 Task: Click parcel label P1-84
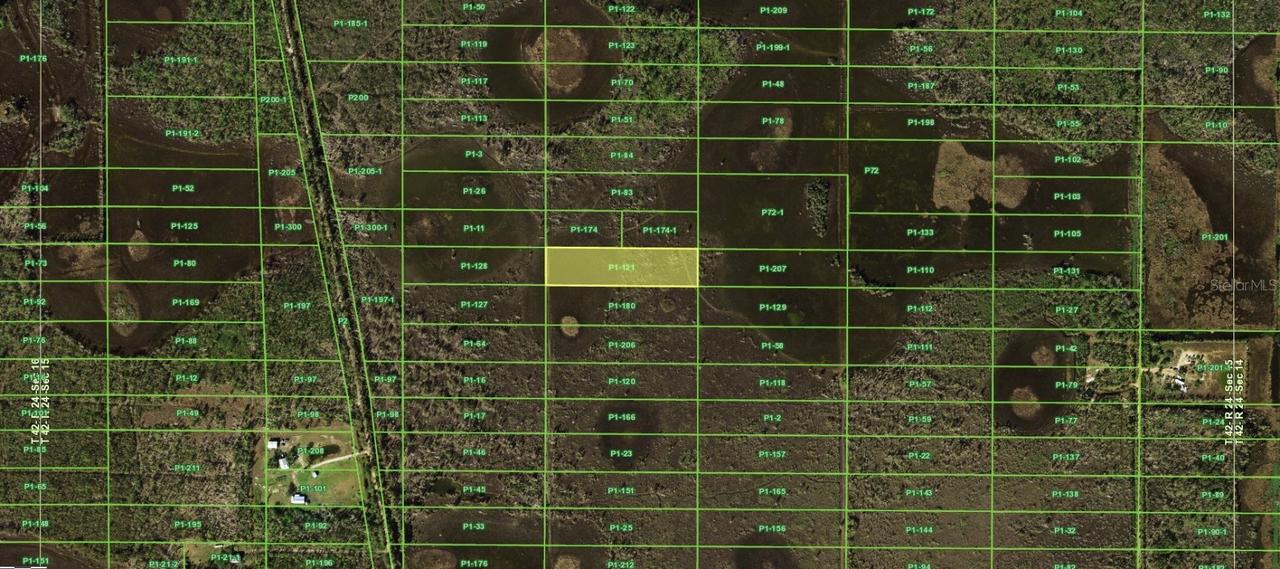coord(621,156)
